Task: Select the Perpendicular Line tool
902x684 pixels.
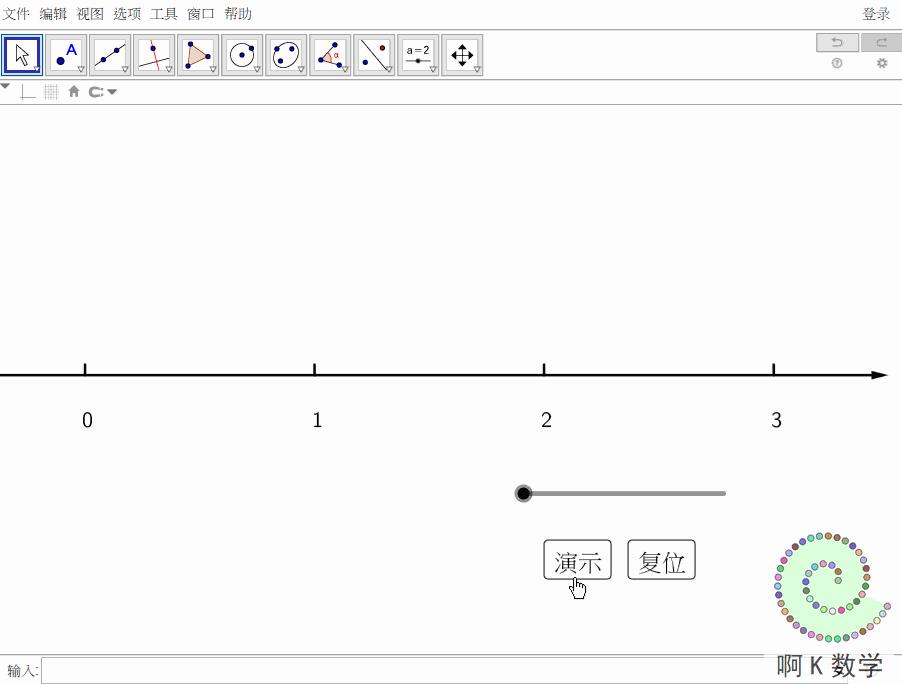Action: tap(154, 54)
